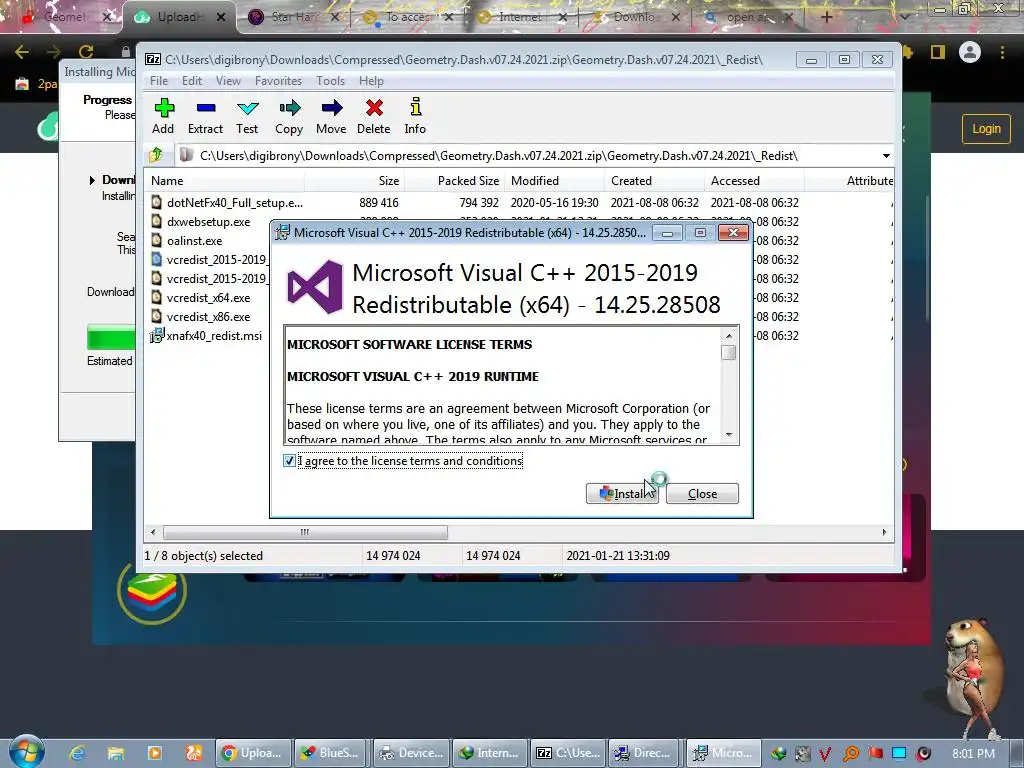Click the Visual Studio logo in the installer
This screenshot has height=768, width=1024.
[x=315, y=287]
